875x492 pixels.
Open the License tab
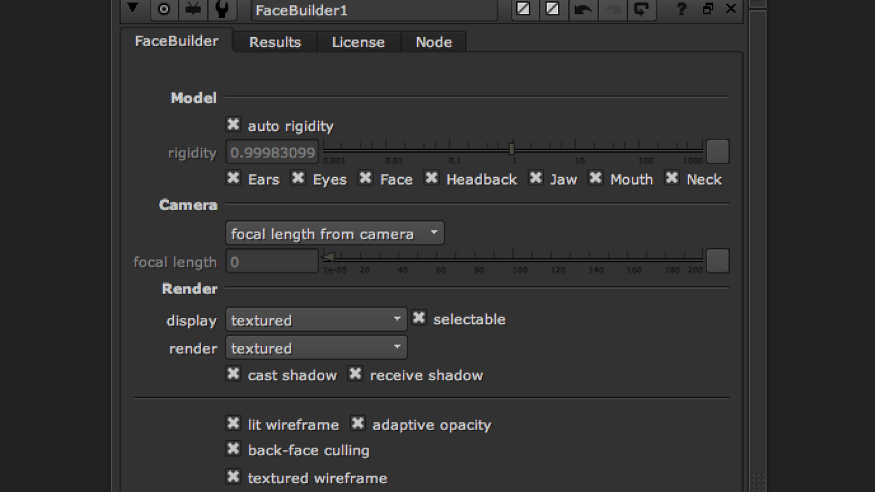(358, 42)
